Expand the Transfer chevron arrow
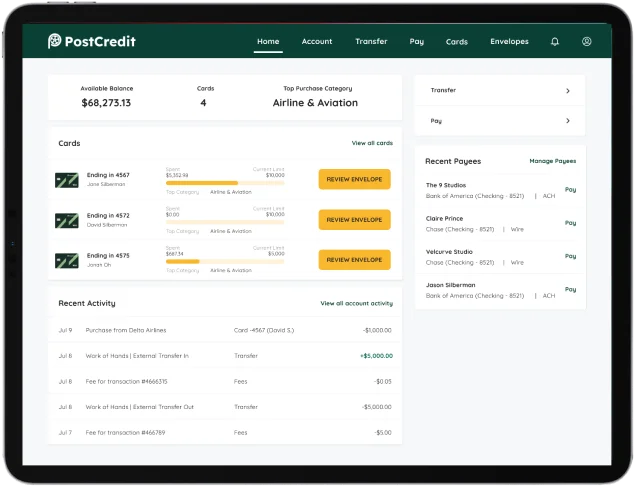 pos(568,91)
